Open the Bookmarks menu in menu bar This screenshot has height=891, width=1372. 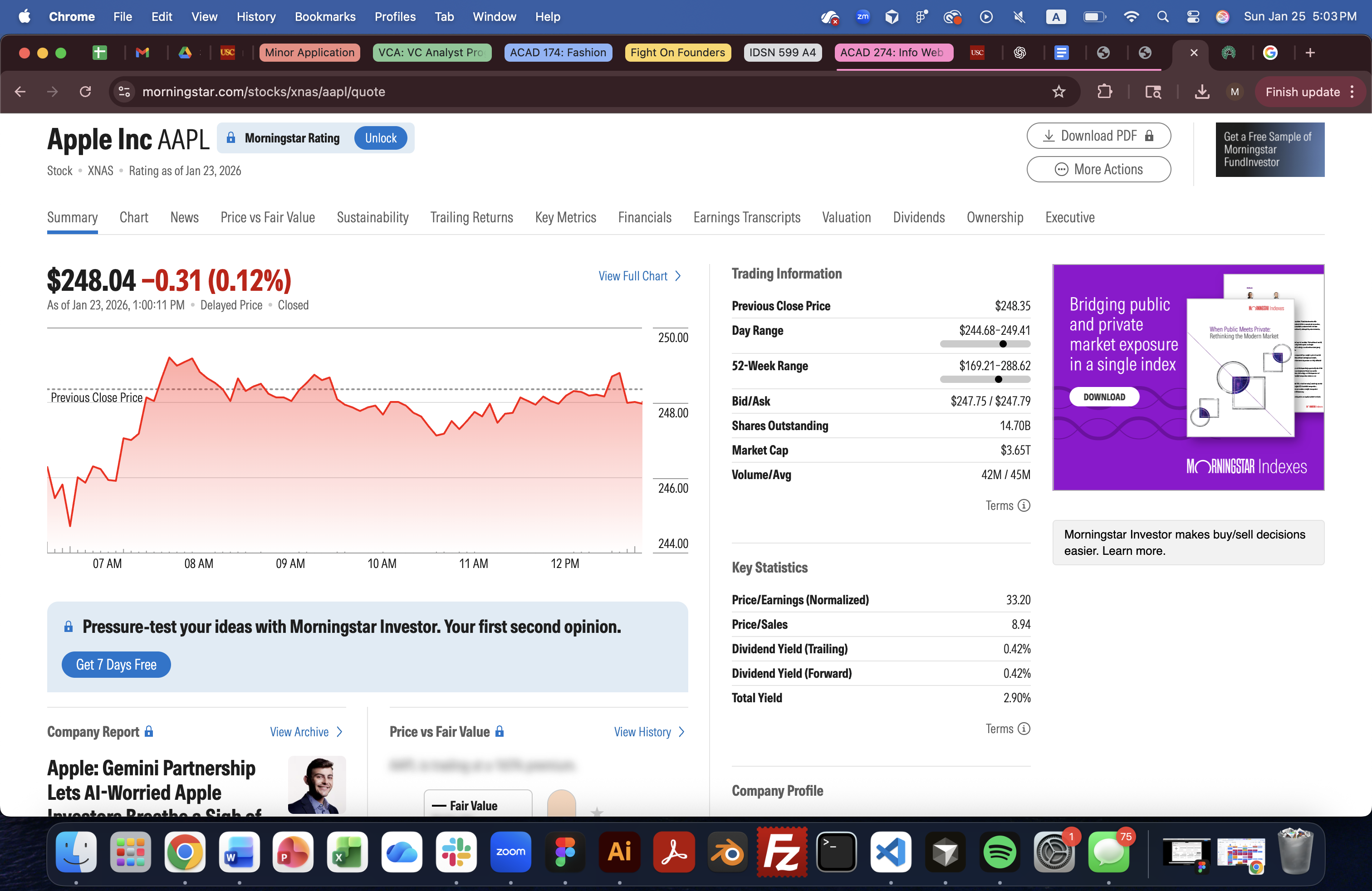(325, 17)
